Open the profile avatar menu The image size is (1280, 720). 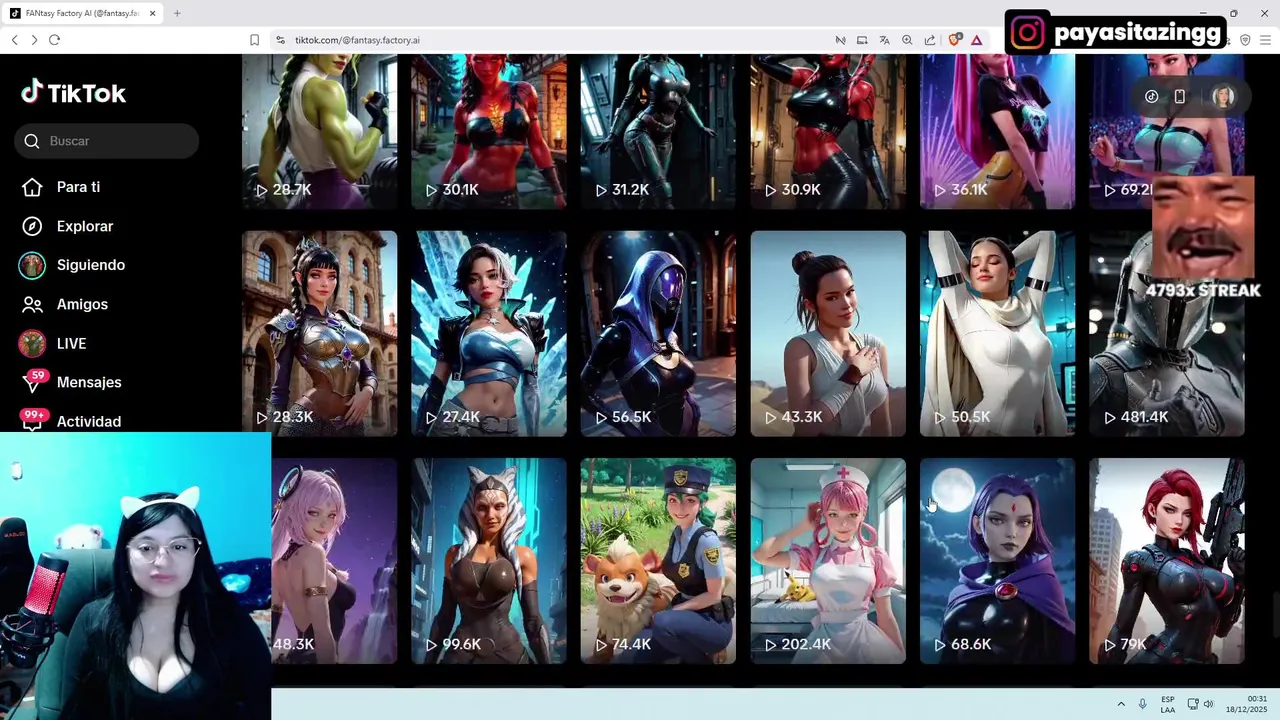click(1223, 97)
